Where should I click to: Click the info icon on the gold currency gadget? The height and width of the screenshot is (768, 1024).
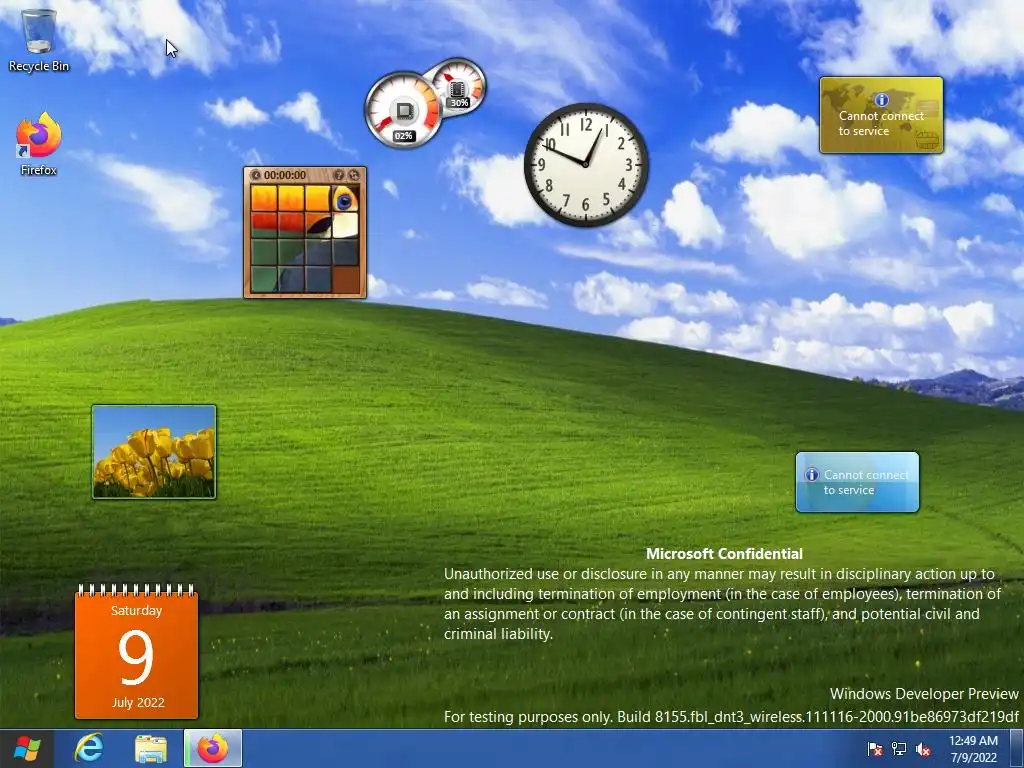(881, 100)
